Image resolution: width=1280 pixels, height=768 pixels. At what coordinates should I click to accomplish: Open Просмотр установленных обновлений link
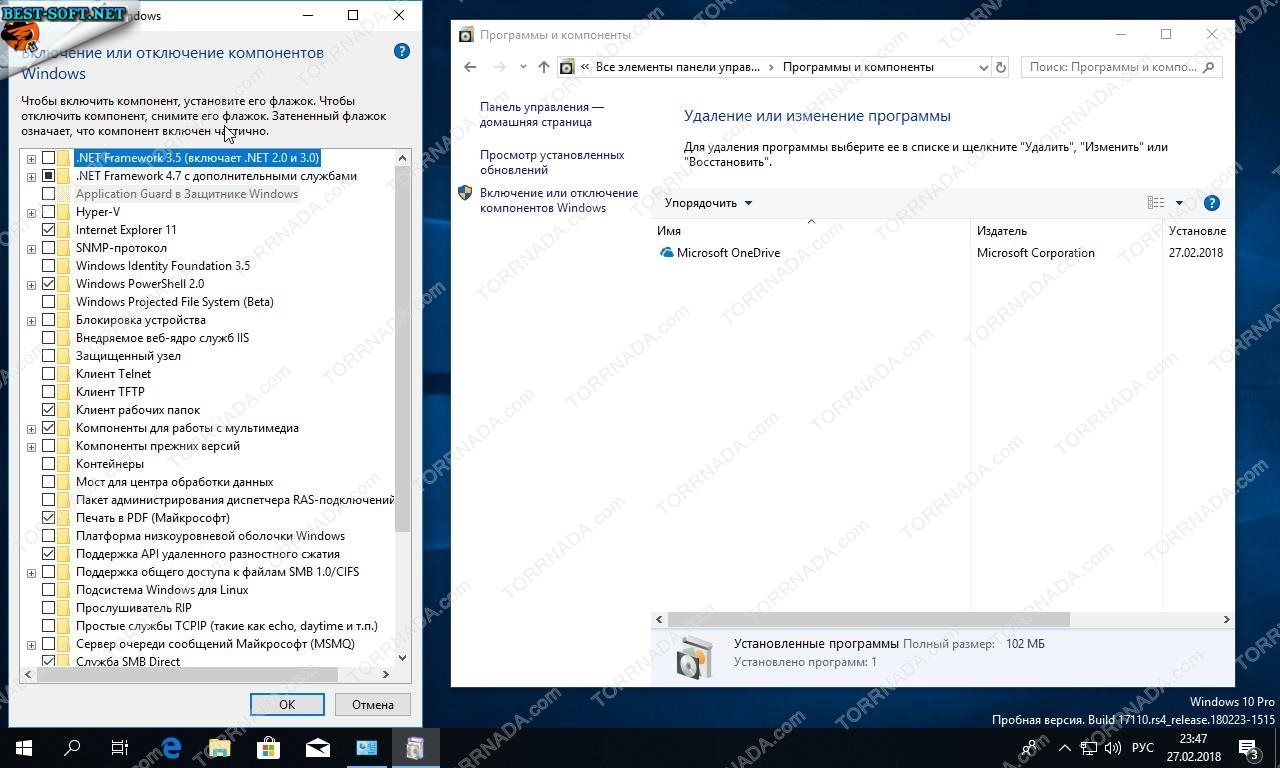click(x=552, y=162)
